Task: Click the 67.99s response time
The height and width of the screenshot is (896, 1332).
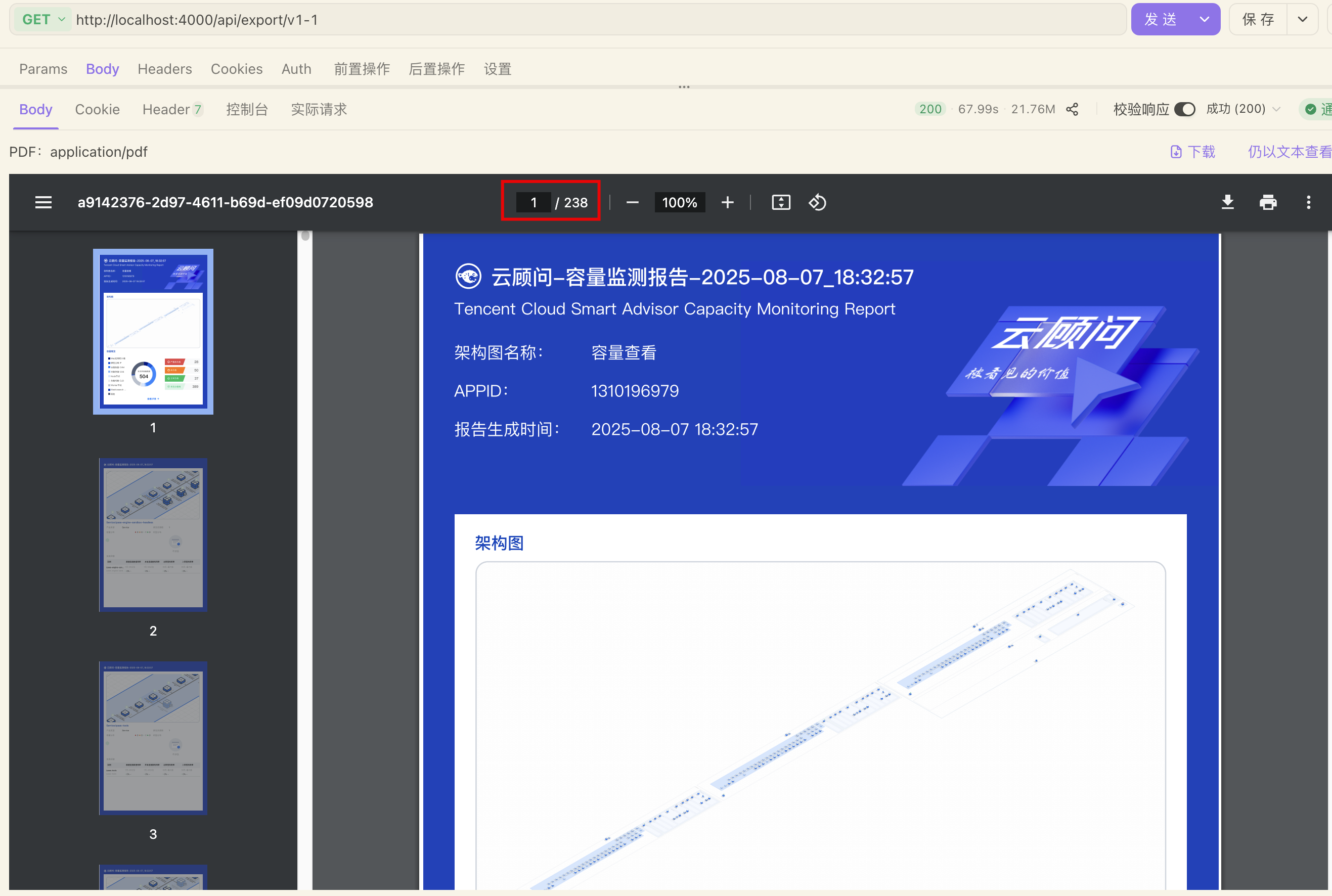Action: point(978,109)
